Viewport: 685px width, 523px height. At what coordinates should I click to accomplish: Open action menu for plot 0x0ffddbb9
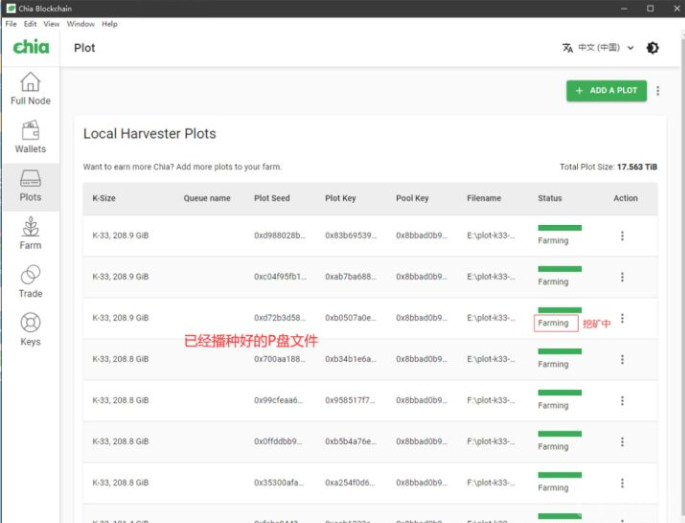(x=622, y=442)
